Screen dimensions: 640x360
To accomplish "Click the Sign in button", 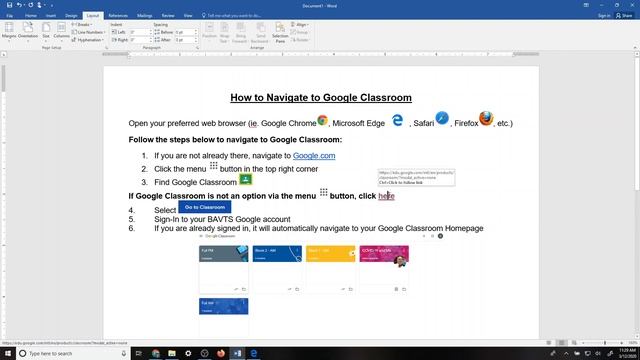I will pyautogui.click(x=604, y=16).
